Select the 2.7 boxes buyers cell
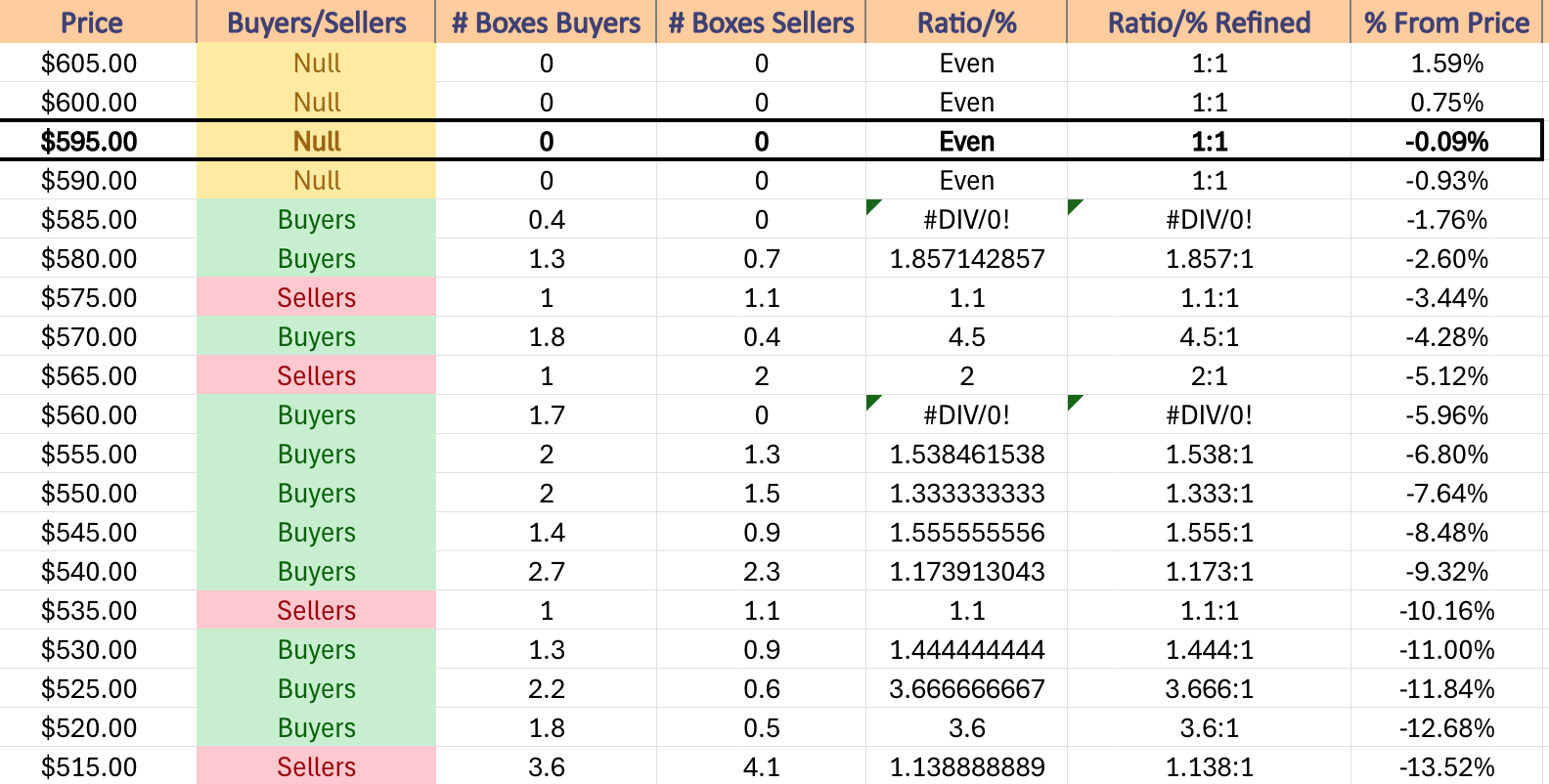 coord(546,572)
